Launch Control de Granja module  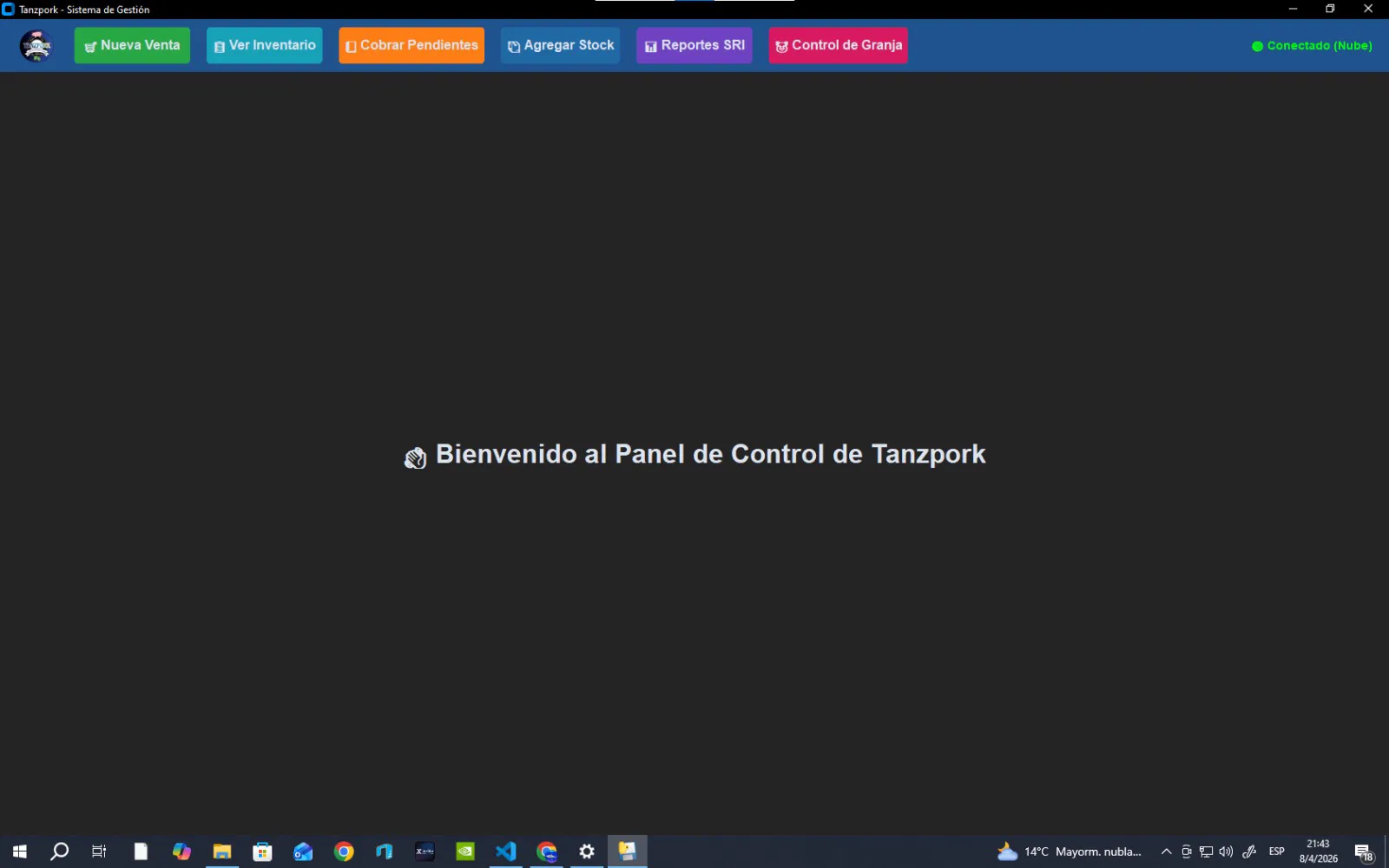point(838,45)
